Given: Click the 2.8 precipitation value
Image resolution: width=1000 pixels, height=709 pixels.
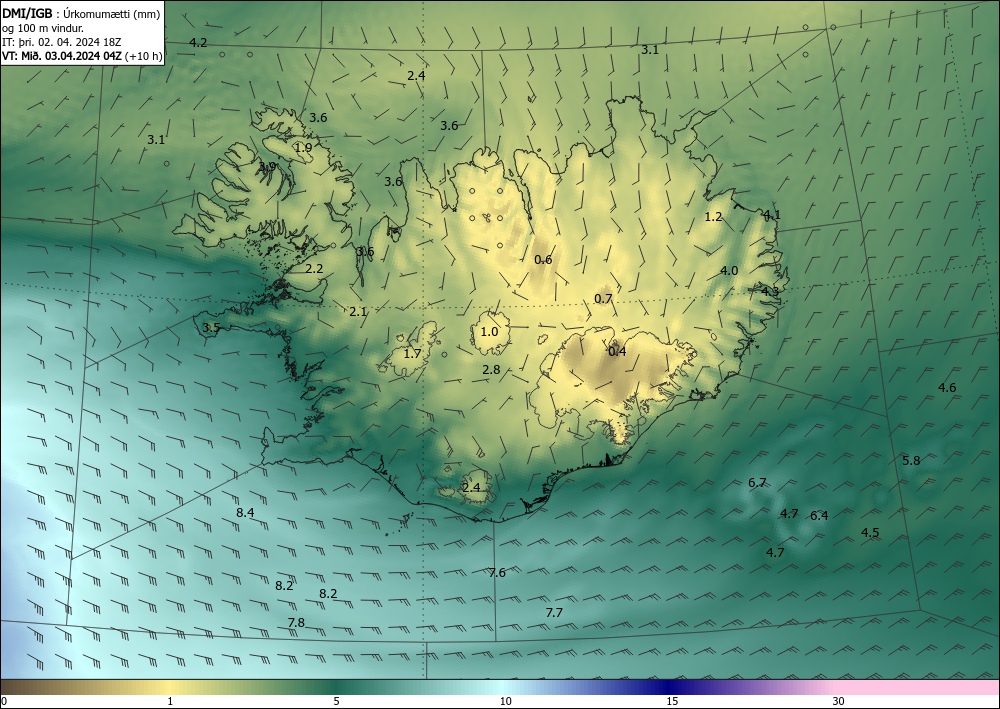Looking at the screenshot, I should coord(491,369).
